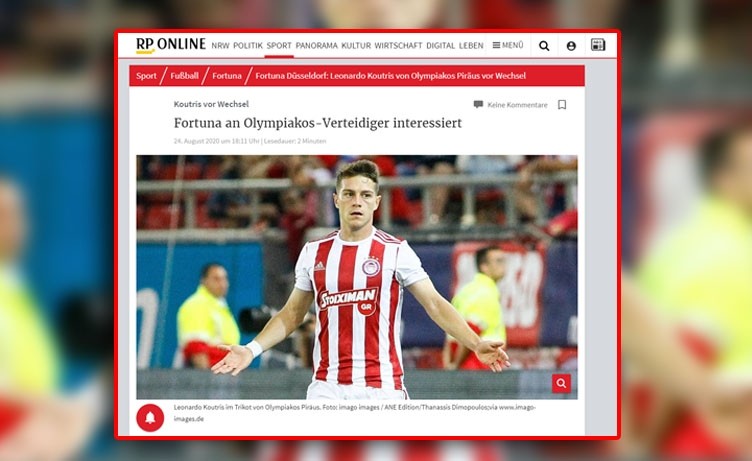The image size is (752, 461).
Task: Click the Koutris article photo
Action: coord(356,277)
